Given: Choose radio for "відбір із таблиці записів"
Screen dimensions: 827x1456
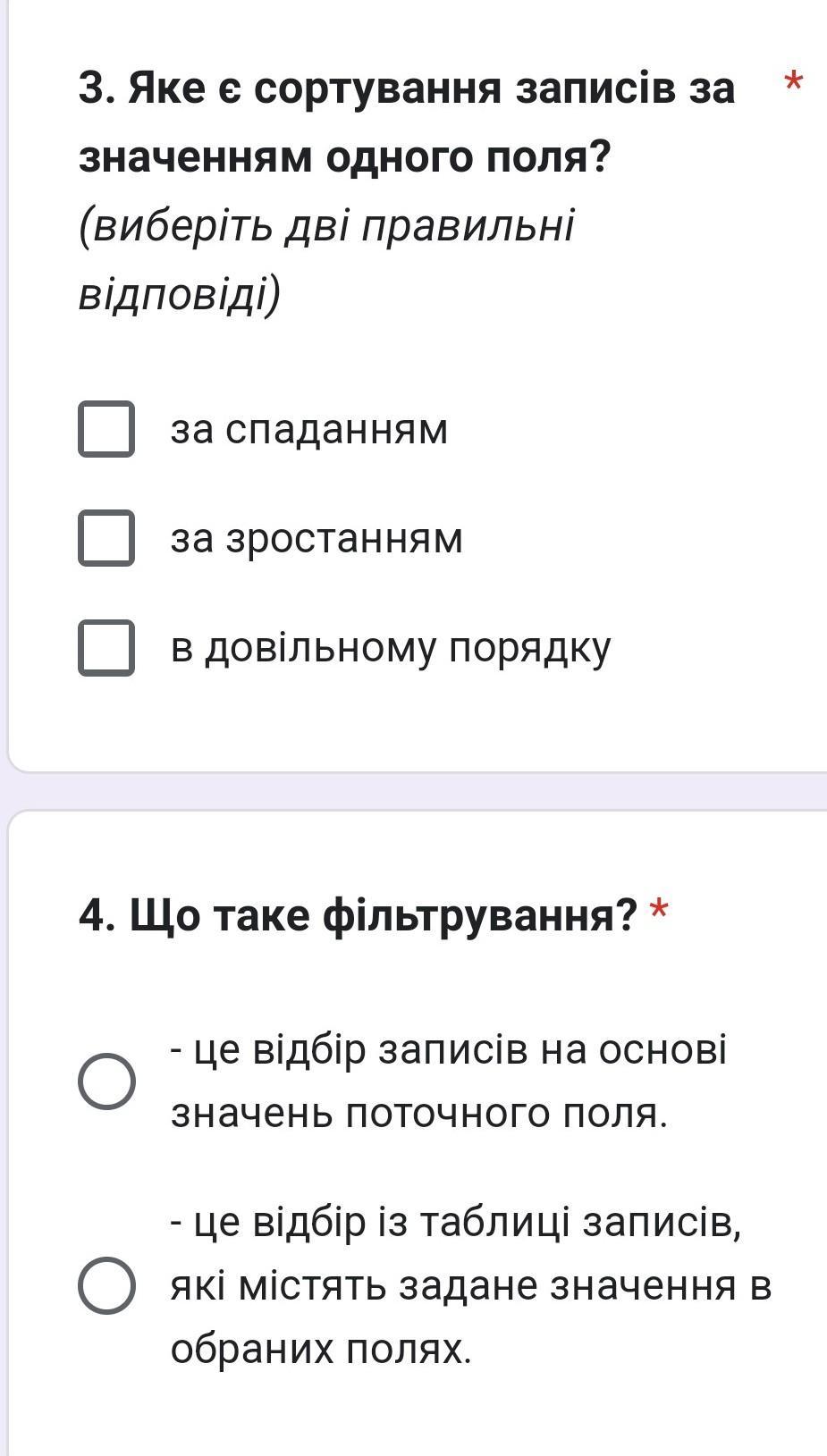Looking at the screenshot, I should coord(106,1285).
